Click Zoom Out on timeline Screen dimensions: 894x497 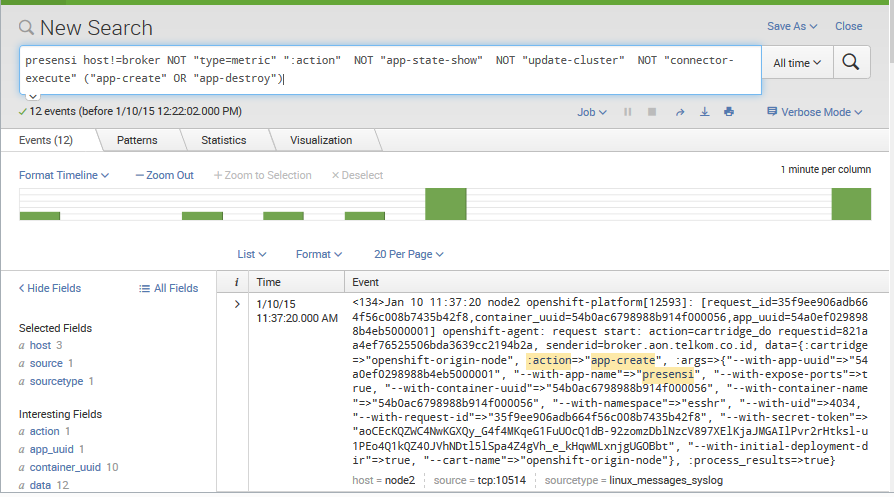(165, 175)
